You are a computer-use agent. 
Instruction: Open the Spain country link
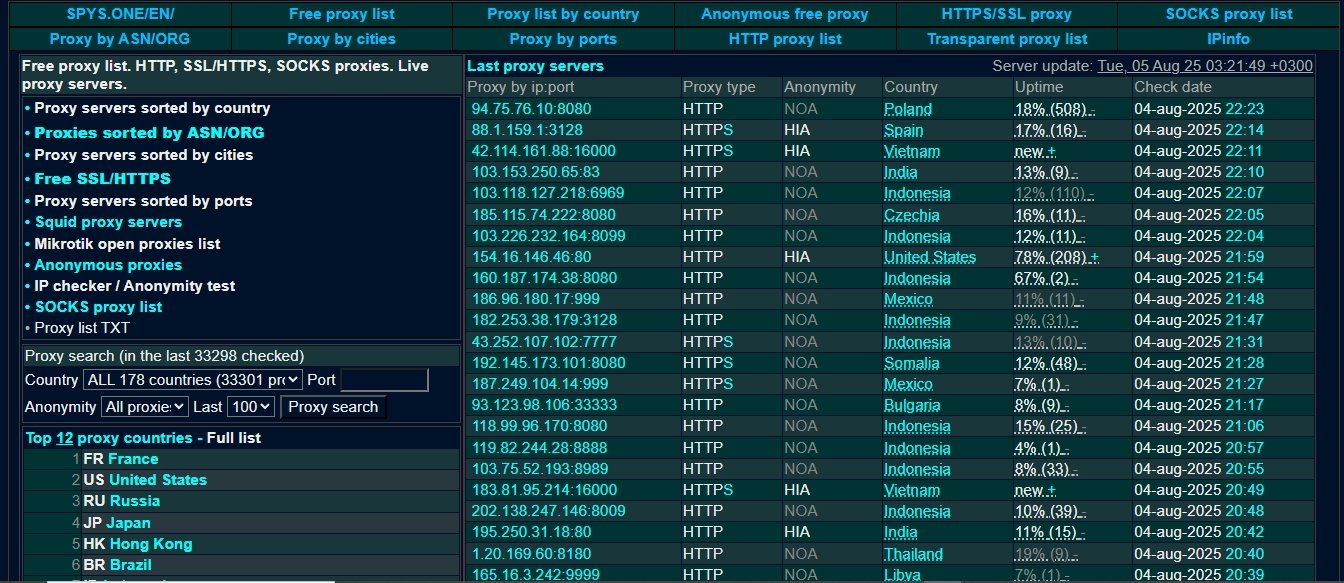coord(904,130)
